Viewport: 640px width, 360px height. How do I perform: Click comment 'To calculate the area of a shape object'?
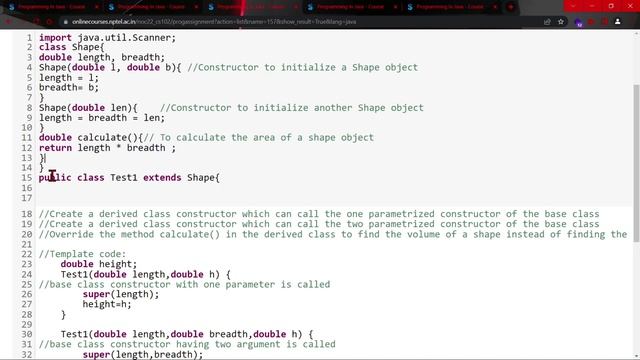259,138
